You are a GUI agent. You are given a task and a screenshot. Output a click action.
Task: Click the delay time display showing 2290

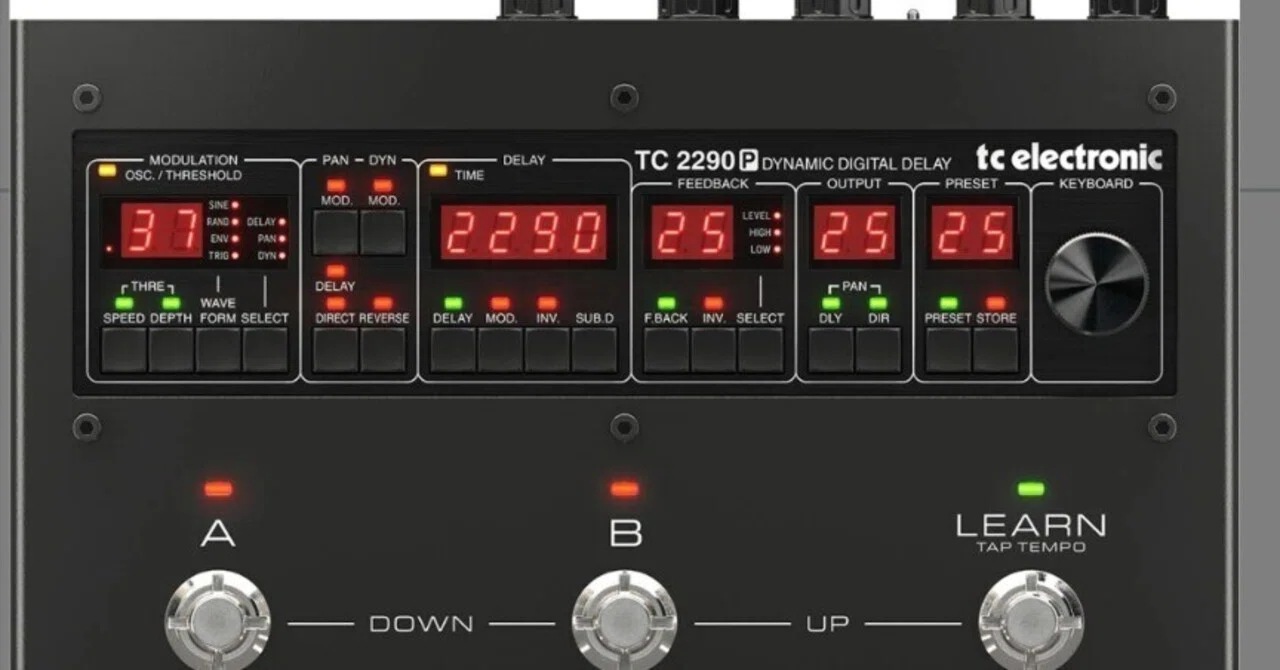tap(524, 232)
